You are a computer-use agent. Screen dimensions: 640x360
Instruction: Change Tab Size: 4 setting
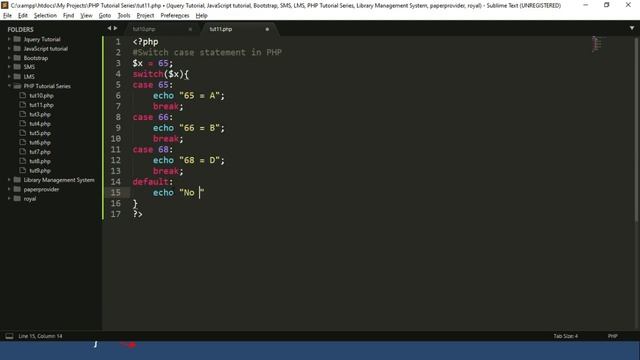[x=566, y=336]
